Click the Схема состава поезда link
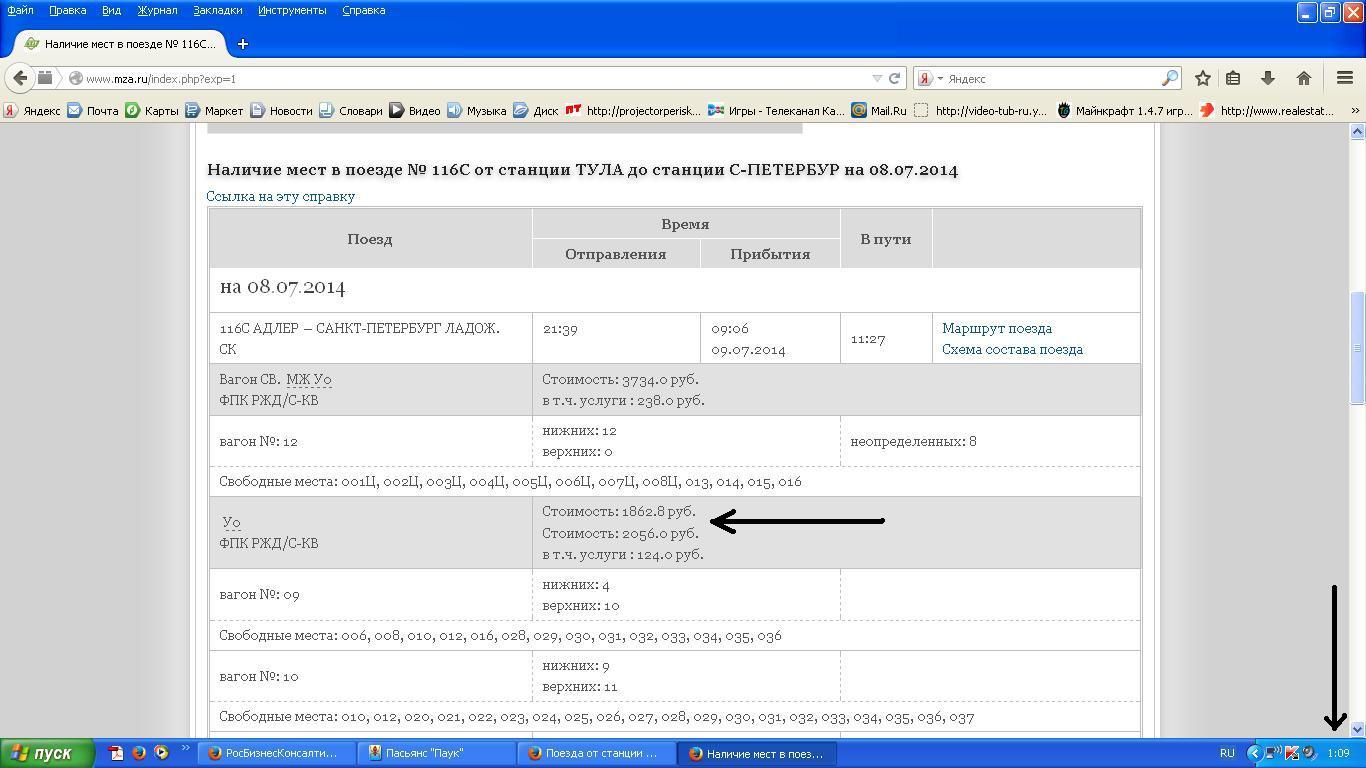1366x768 pixels. click(x=1012, y=349)
